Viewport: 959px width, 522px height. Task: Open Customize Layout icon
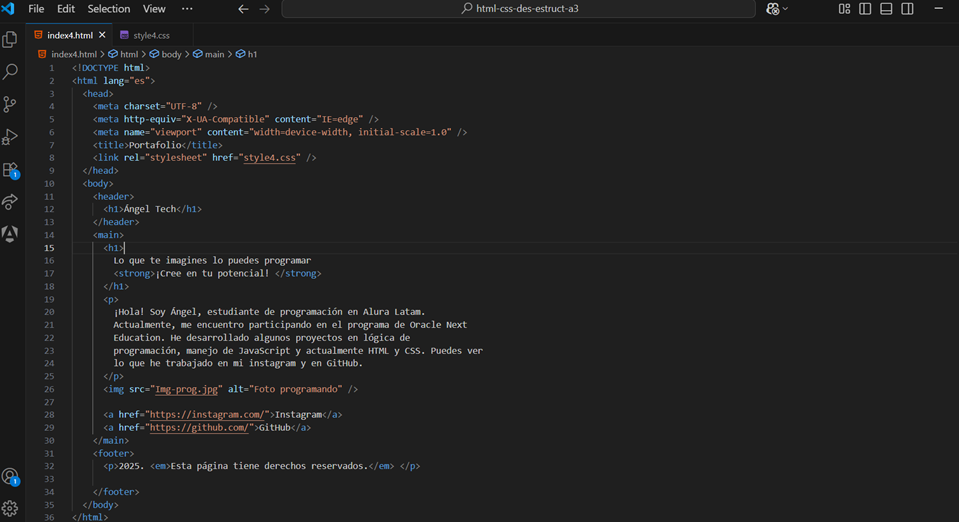(844, 9)
